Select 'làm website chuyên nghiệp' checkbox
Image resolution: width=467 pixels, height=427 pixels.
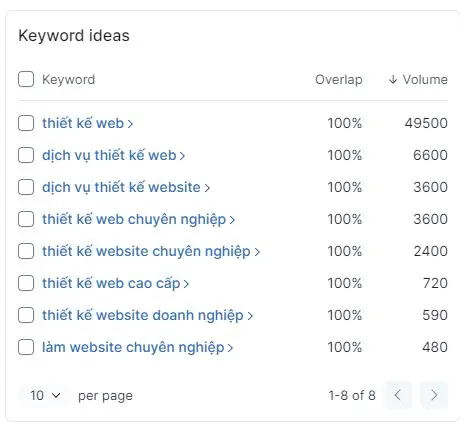[x=26, y=347]
